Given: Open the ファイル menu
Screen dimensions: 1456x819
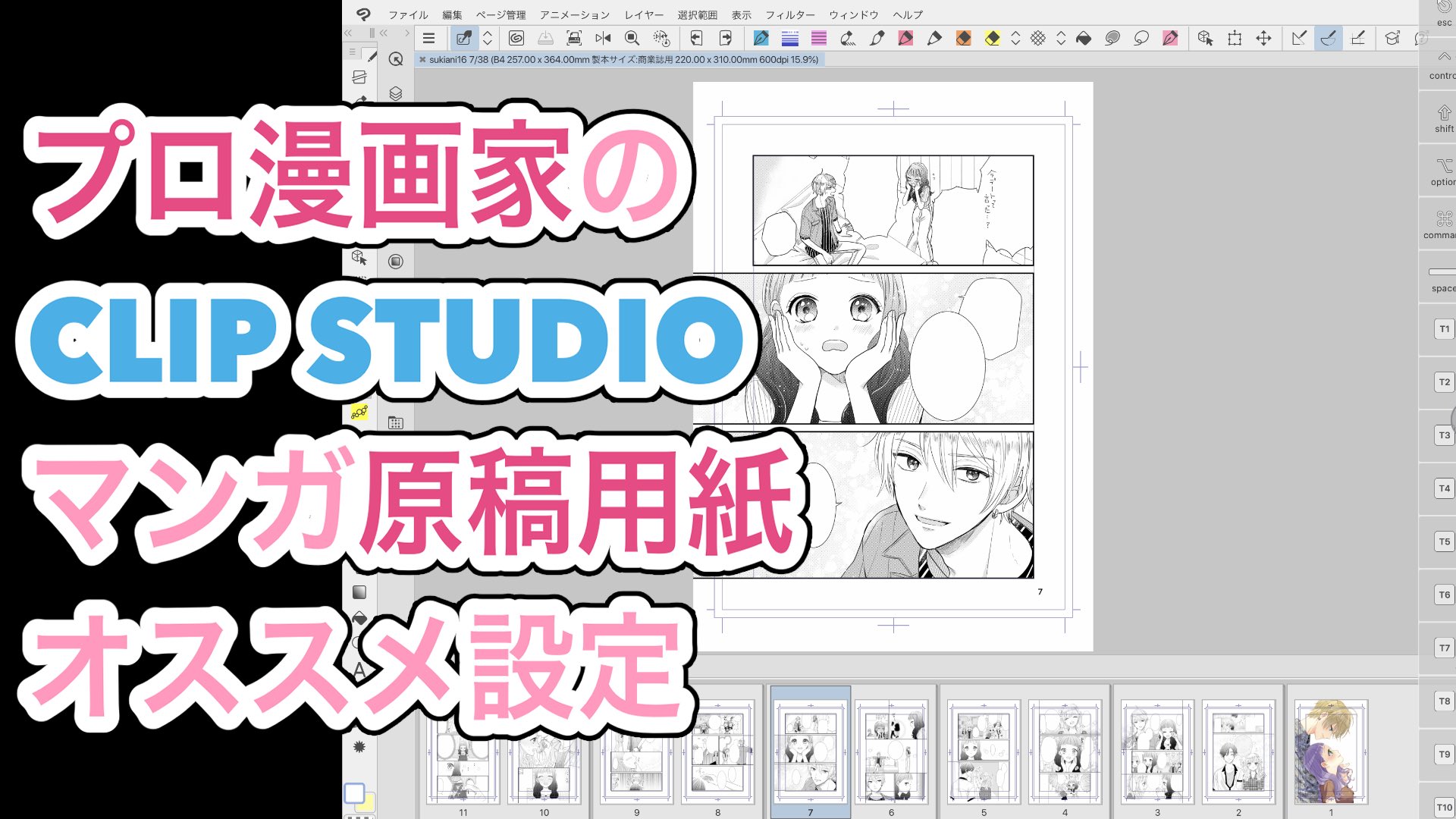Looking at the screenshot, I should tap(407, 14).
